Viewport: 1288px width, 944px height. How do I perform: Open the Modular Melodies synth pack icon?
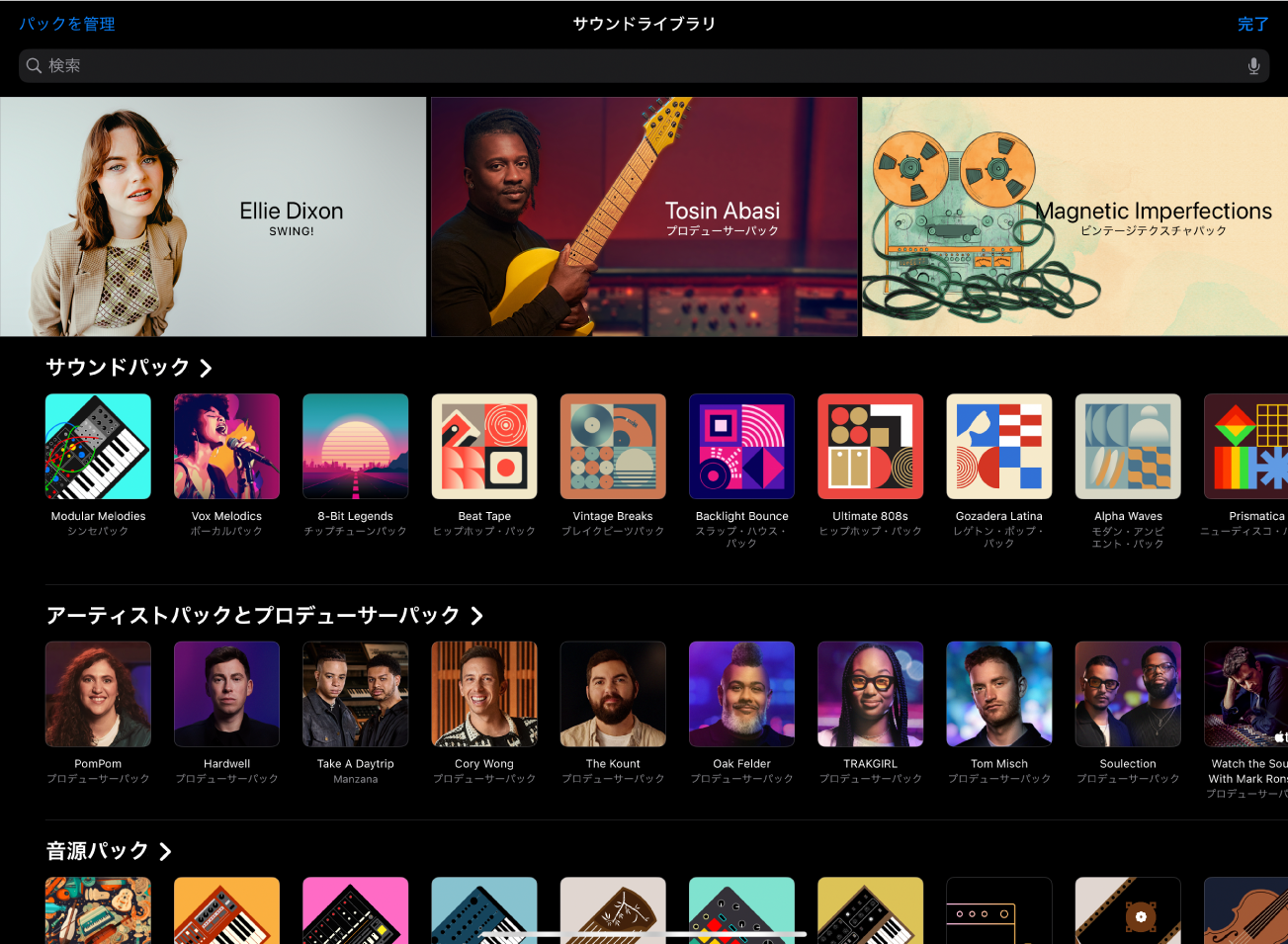click(98, 446)
